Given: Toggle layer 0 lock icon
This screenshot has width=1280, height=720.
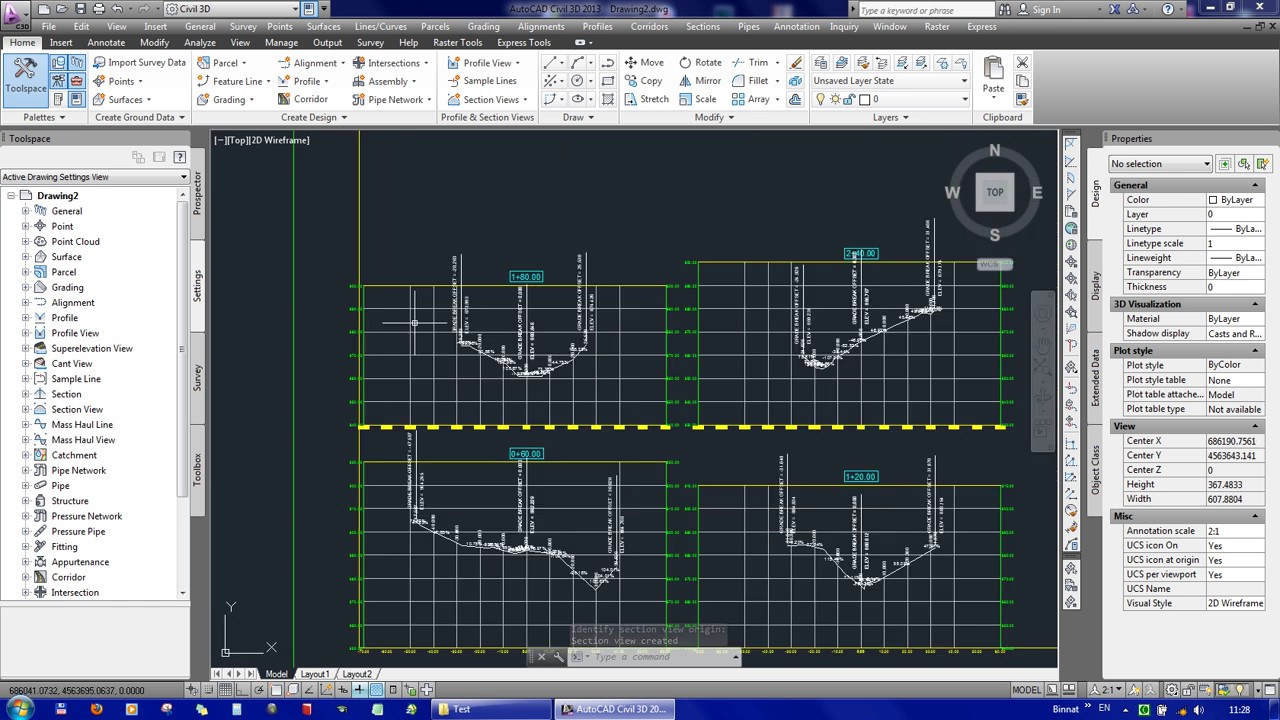Looking at the screenshot, I should 850,99.
